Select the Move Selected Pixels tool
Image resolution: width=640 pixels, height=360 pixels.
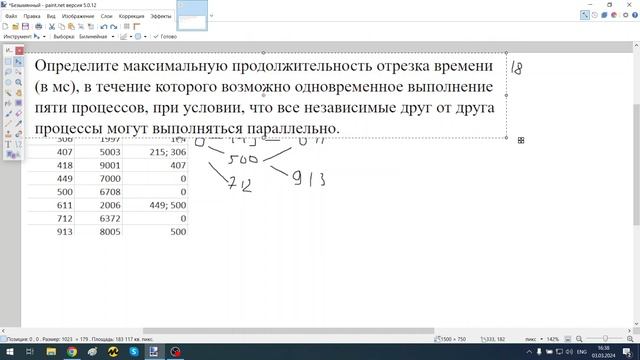[x=18, y=62]
